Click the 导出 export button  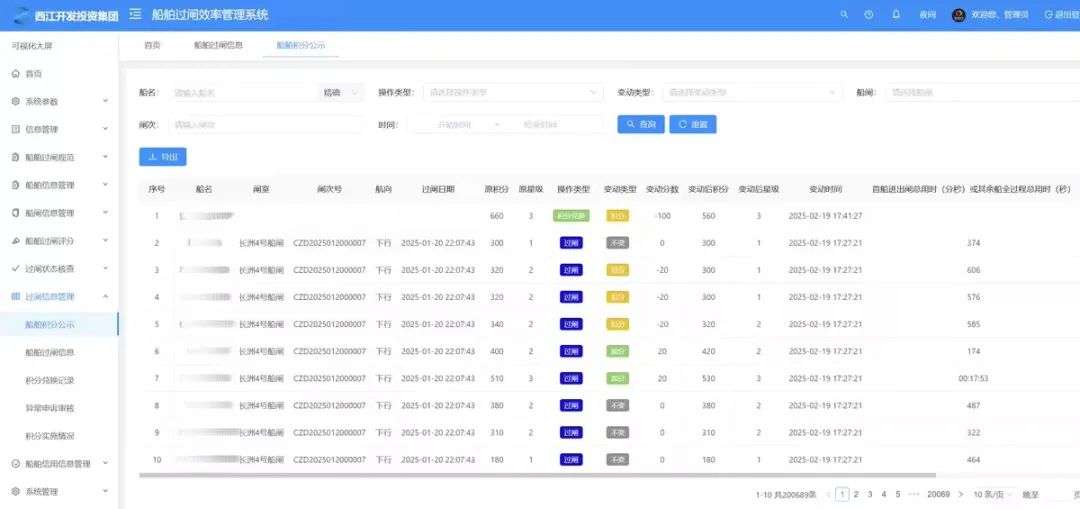(x=162, y=157)
